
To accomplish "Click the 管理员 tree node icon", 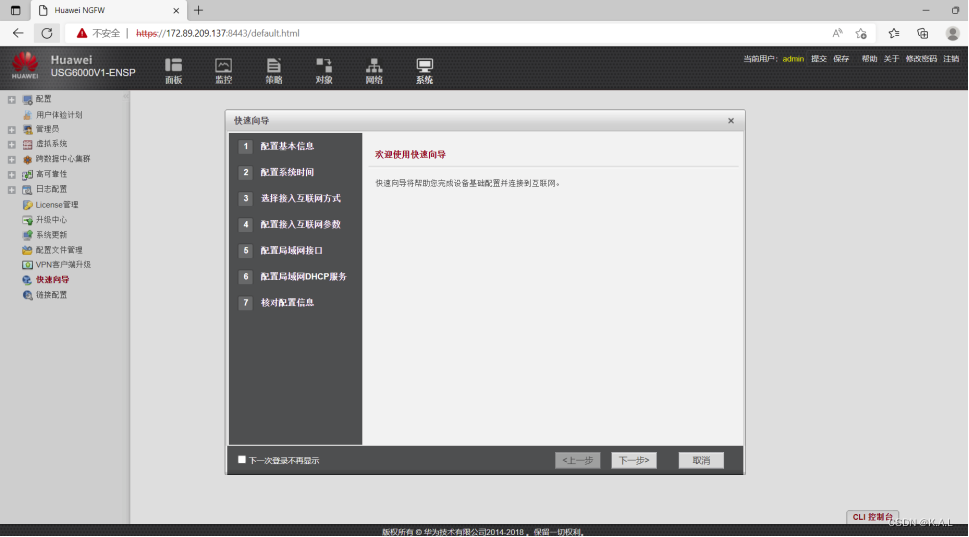I will [27, 129].
